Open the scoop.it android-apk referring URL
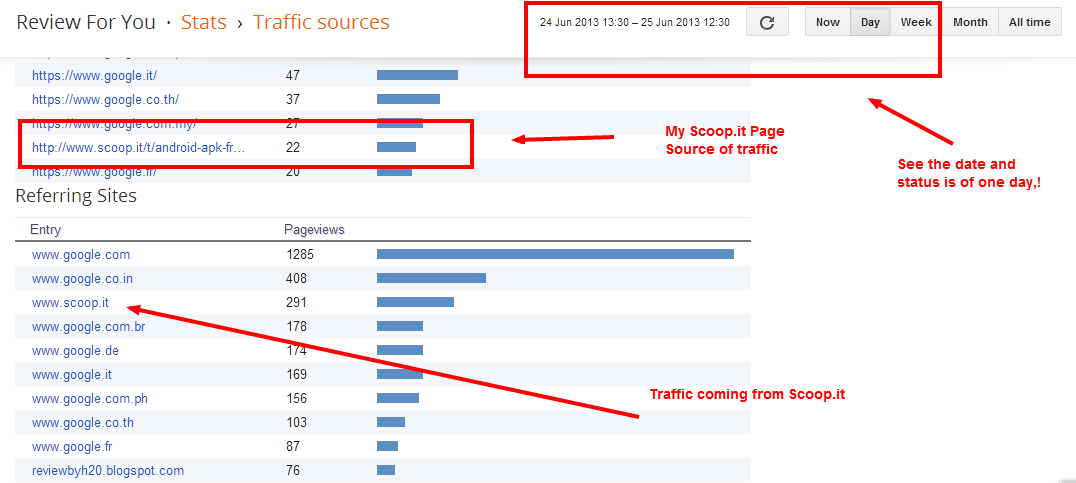The height and width of the screenshot is (483, 1076). tap(139, 147)
